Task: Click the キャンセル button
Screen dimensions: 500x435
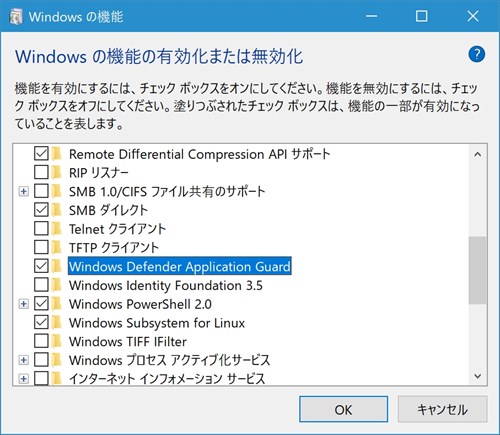Action: pyautogui.click(x=442, y=409)
